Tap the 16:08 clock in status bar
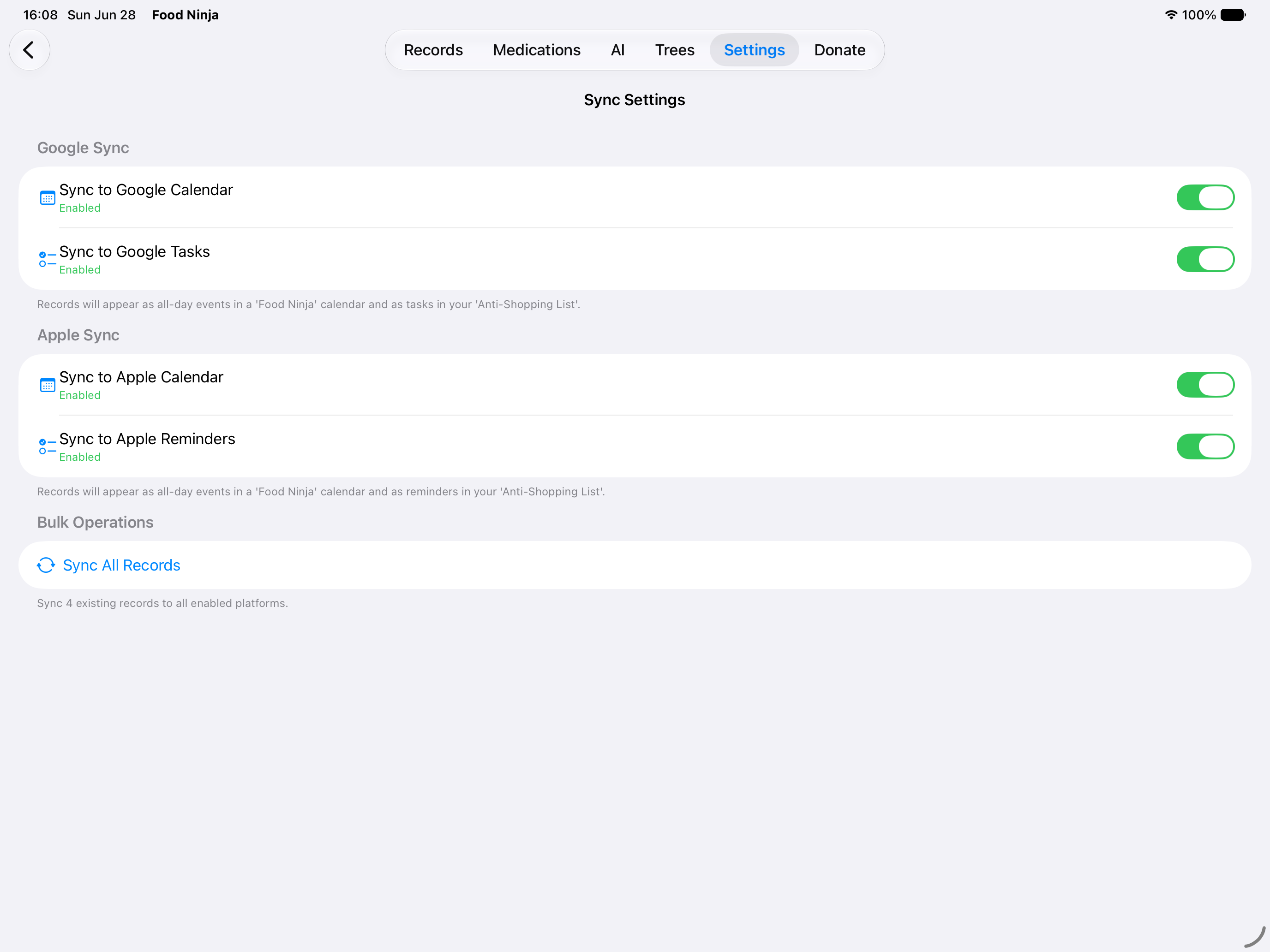Viewport: 1270px width, 952px height. click(x=40, y=15)
